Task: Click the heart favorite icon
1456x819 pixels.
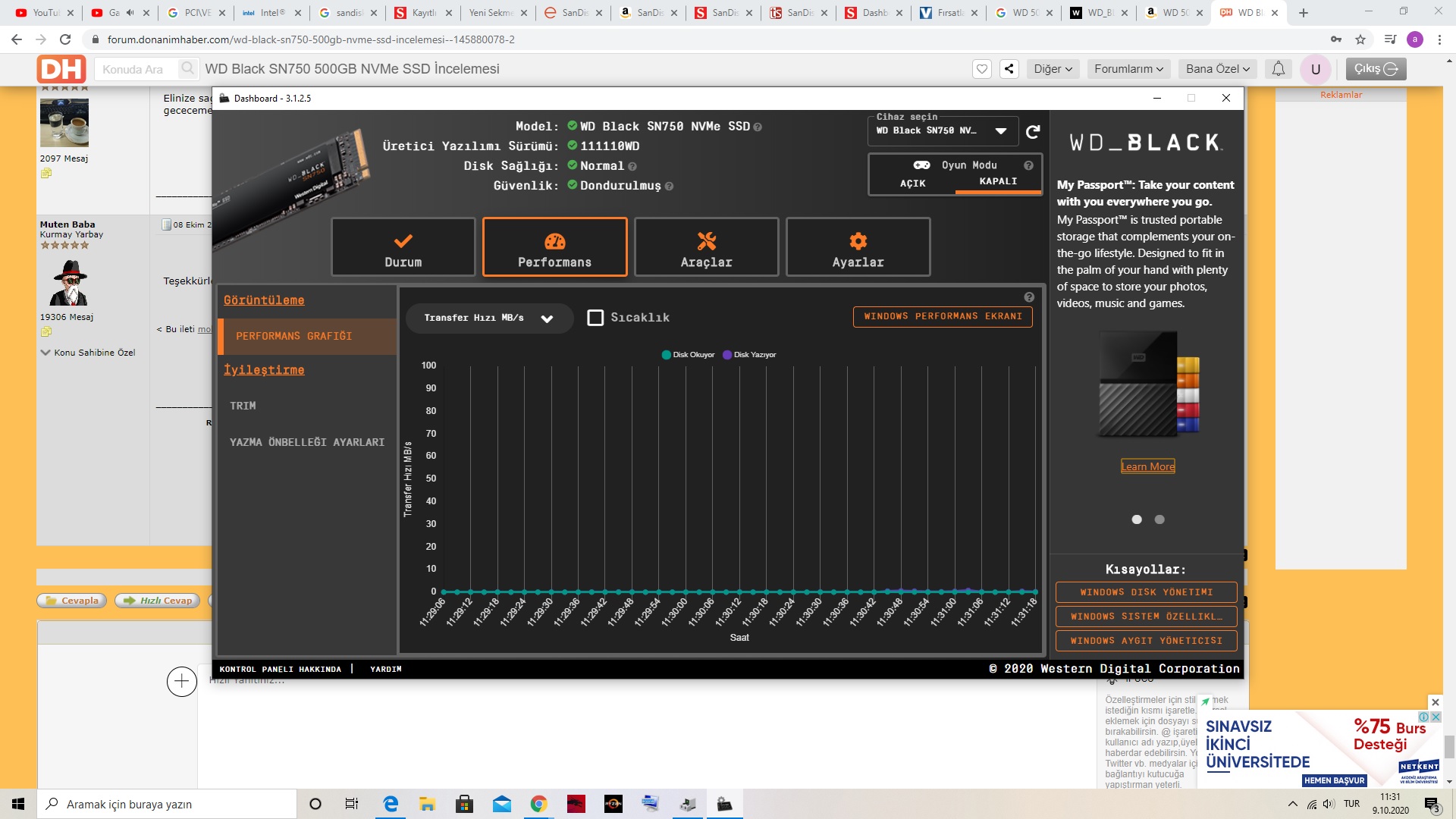Action: click(x=982, y=69)
